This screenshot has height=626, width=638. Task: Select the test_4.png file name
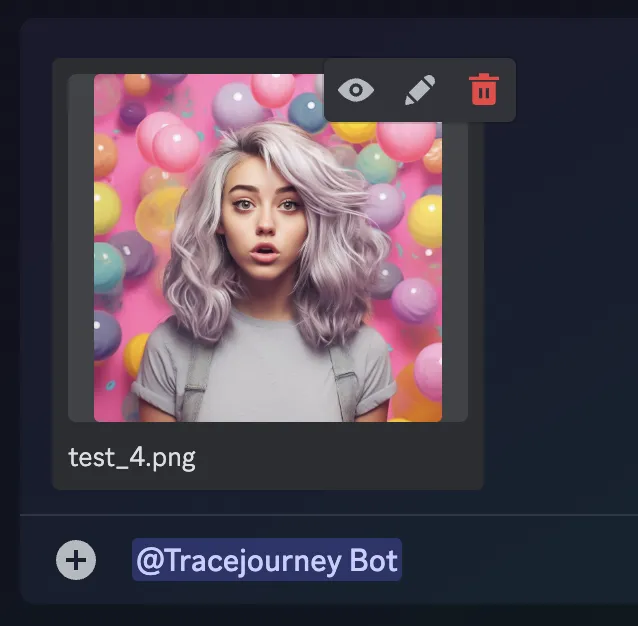(132, 458)
